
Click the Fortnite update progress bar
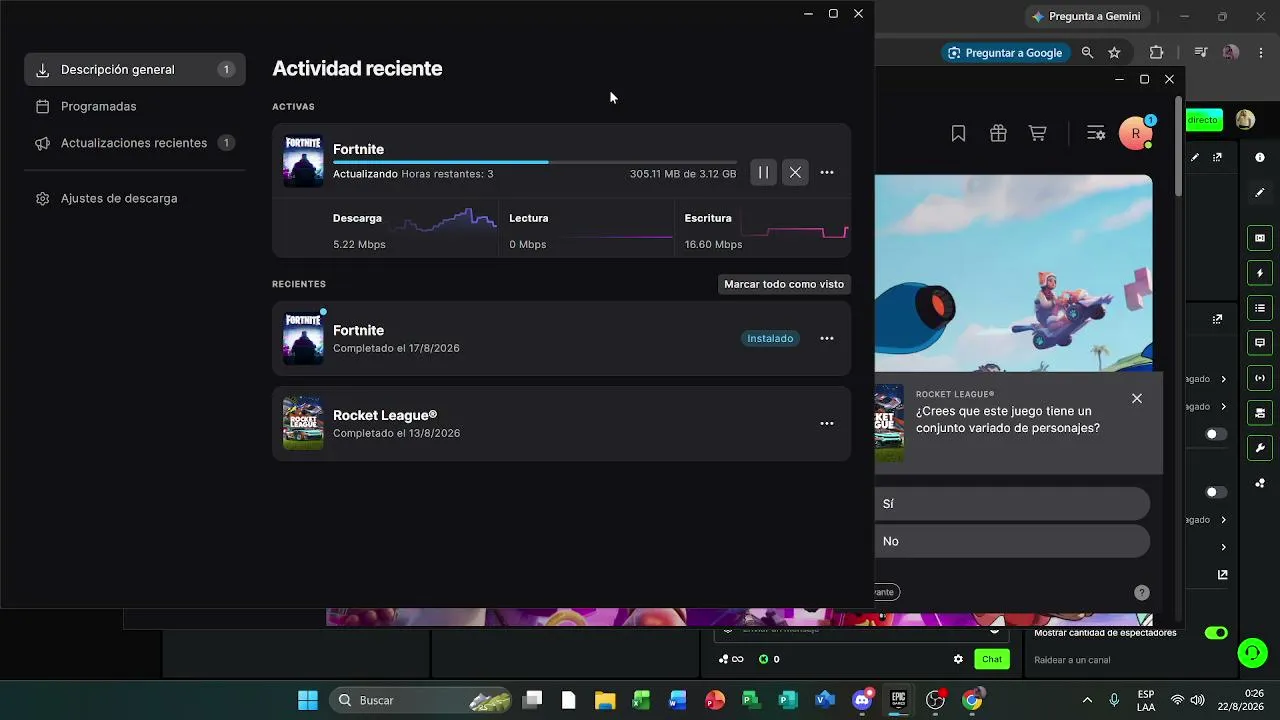[535, 162]
